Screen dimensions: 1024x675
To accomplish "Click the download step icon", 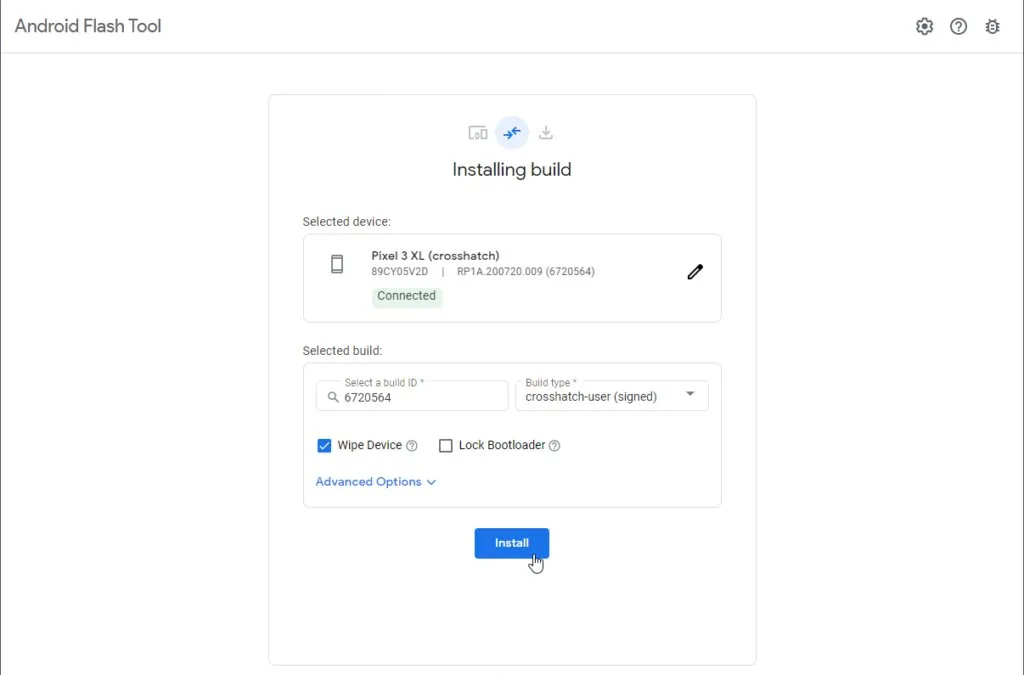I will [546, 131].
